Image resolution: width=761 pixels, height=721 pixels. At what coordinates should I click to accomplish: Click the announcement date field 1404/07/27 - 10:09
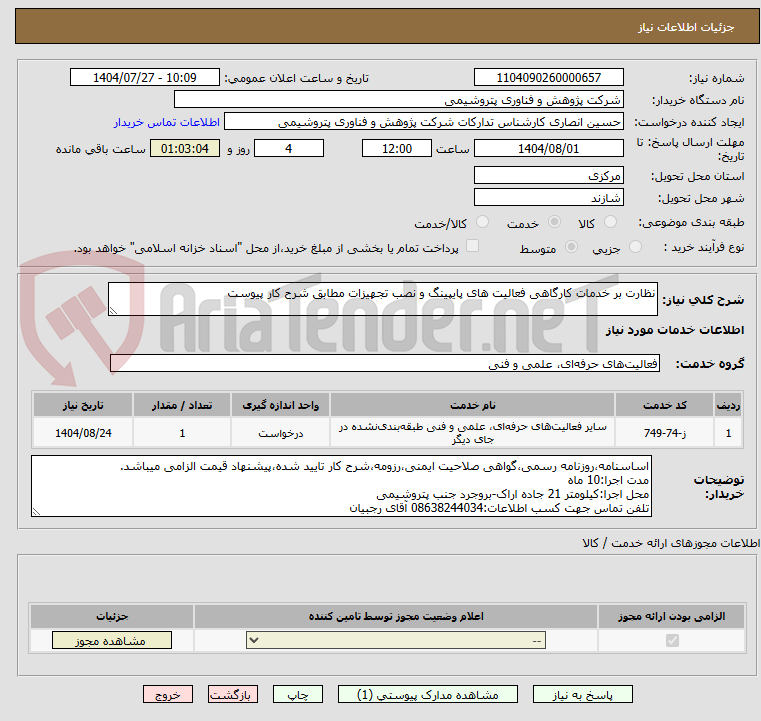145,78
